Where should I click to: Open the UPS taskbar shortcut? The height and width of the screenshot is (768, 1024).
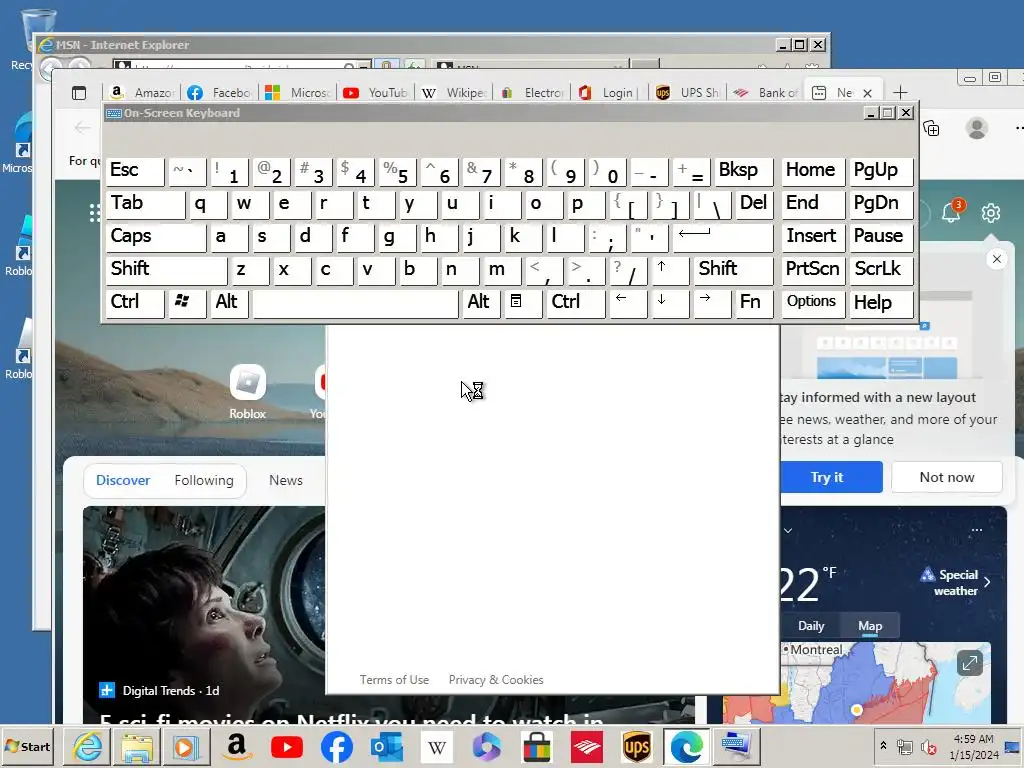tap(637, 746)
